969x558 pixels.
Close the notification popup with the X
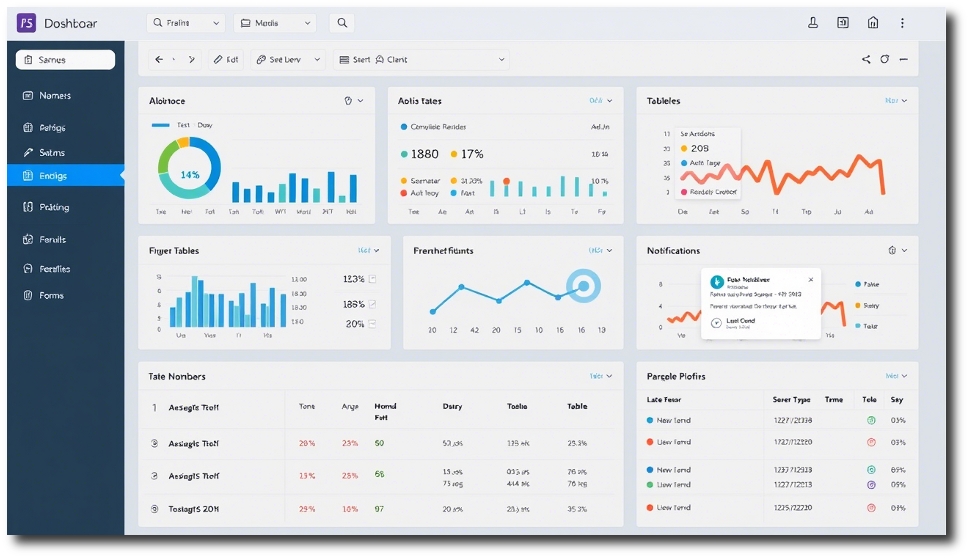(x=811, y=280)
